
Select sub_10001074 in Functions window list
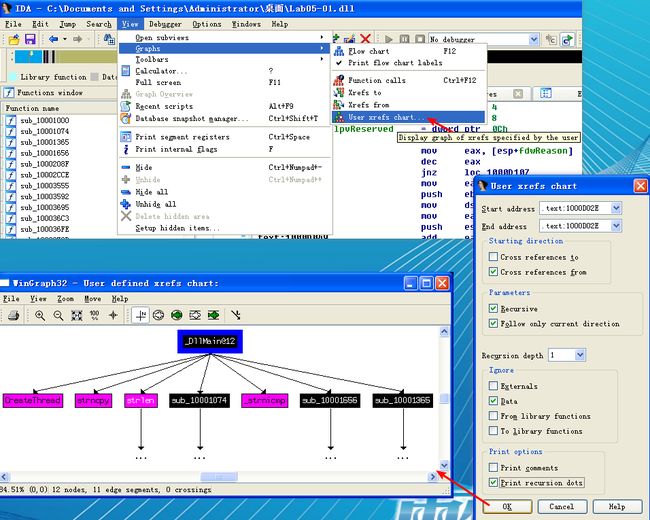tap(45, 131)
